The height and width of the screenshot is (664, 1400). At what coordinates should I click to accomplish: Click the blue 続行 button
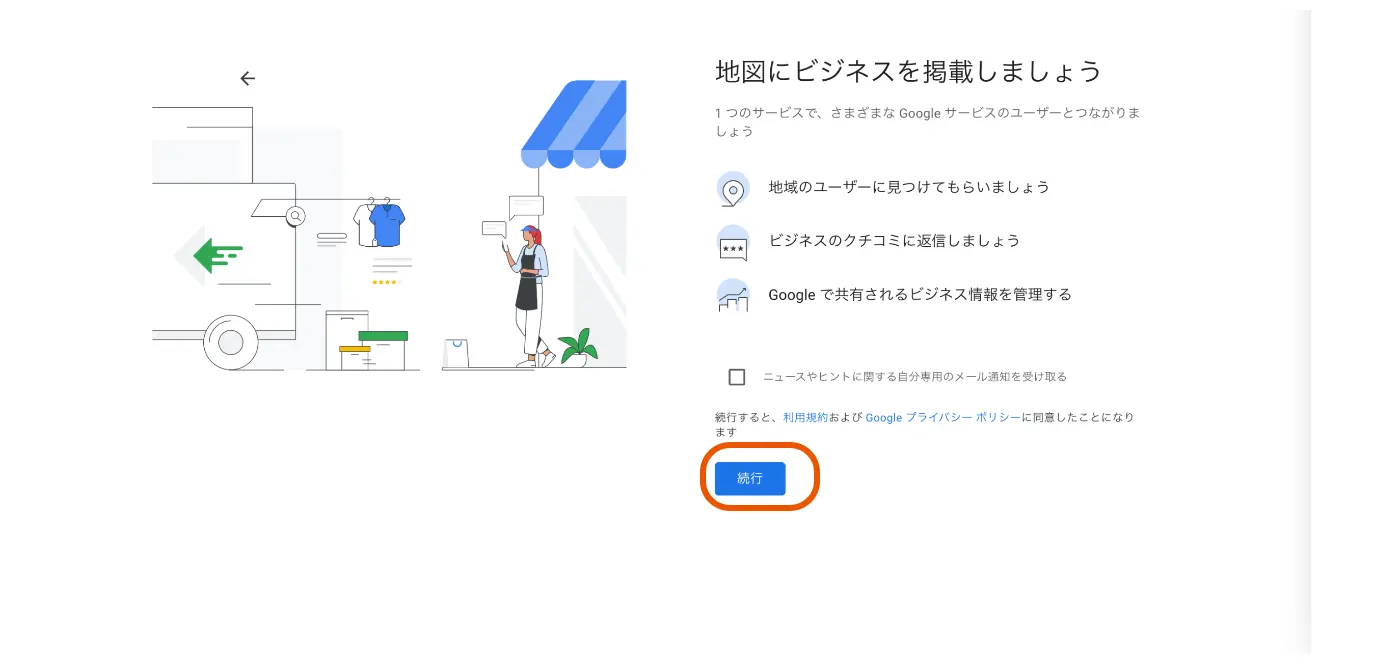click(750, 479)
